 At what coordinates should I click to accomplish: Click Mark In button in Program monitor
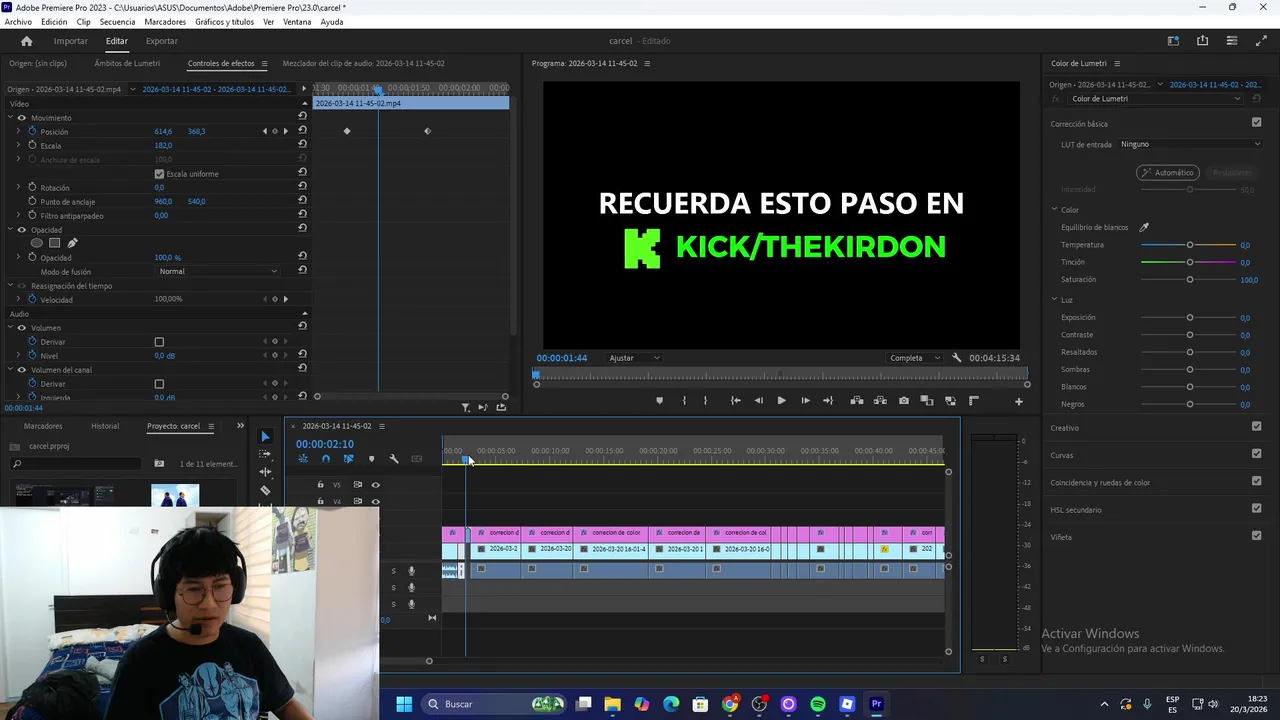pos(684,401)
